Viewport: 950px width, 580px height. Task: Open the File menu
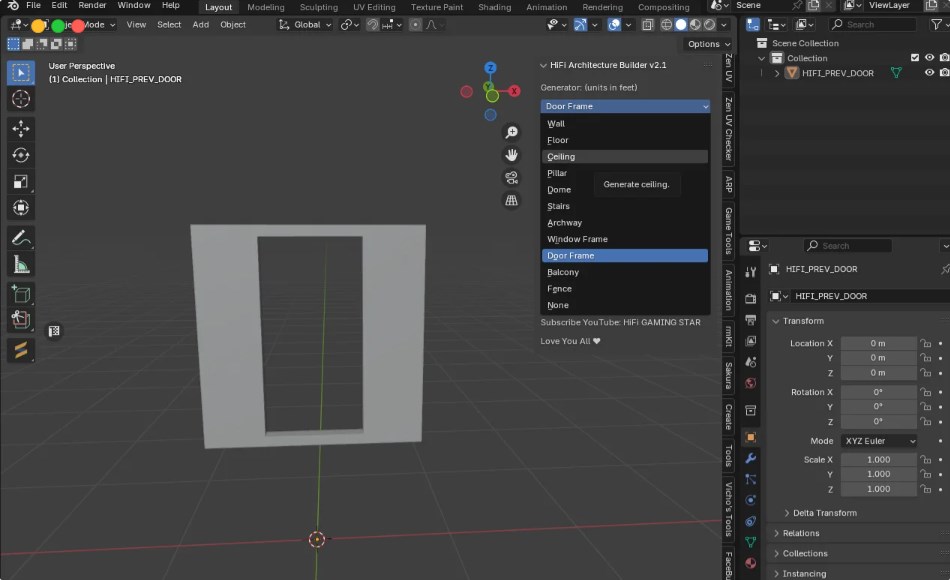pos(33,5)
